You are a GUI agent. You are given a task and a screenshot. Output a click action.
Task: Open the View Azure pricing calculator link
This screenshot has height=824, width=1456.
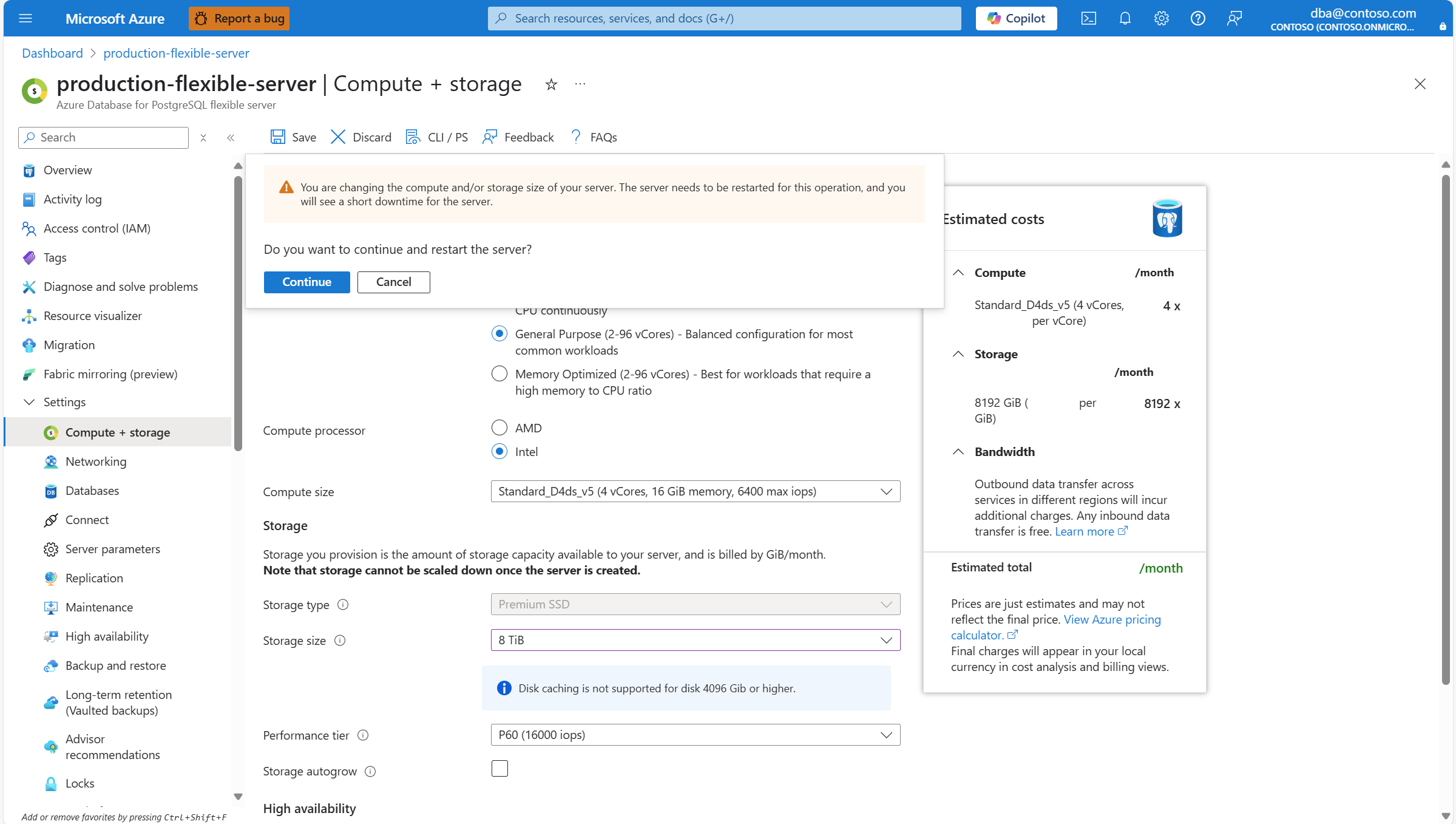pyautogui.click(x=1112, y=619)
